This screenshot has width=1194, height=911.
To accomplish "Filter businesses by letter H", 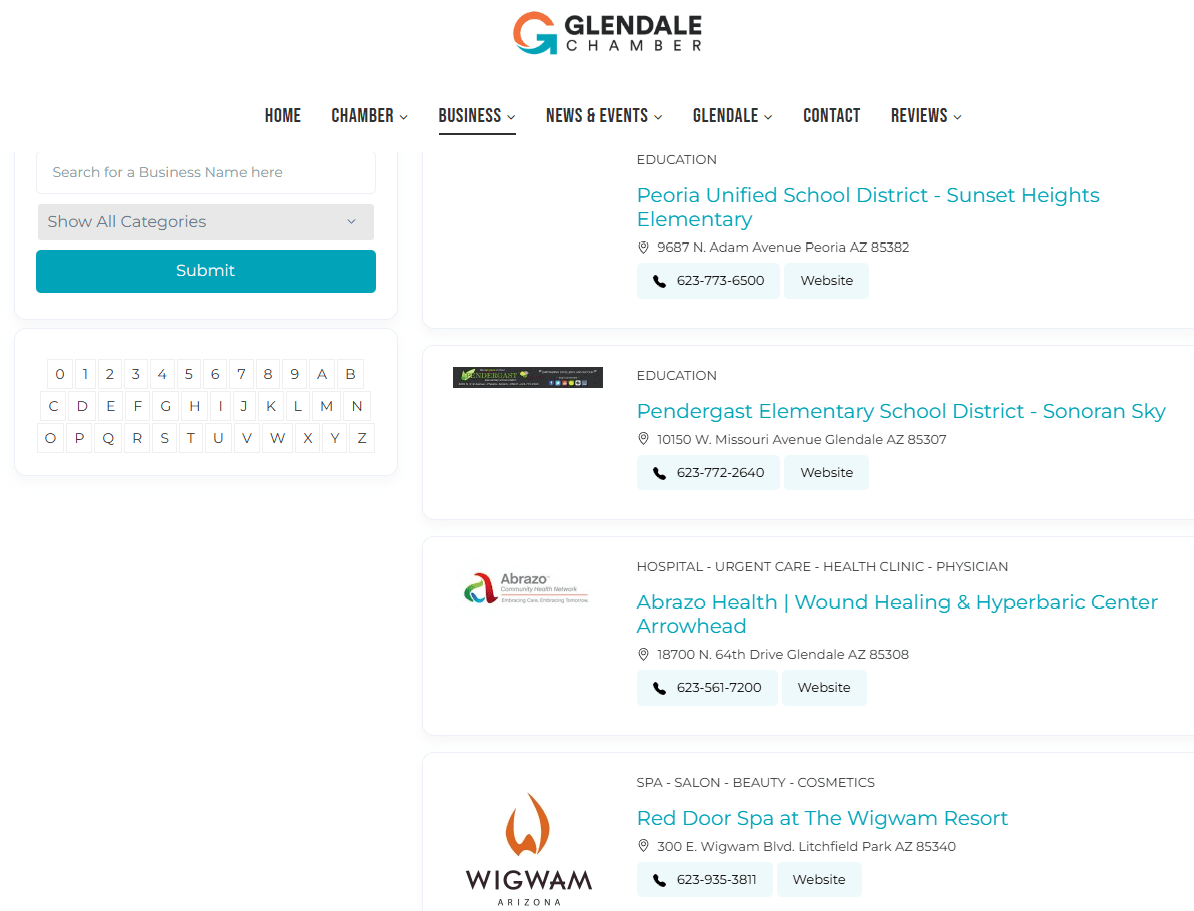I will tap(194, 406).
